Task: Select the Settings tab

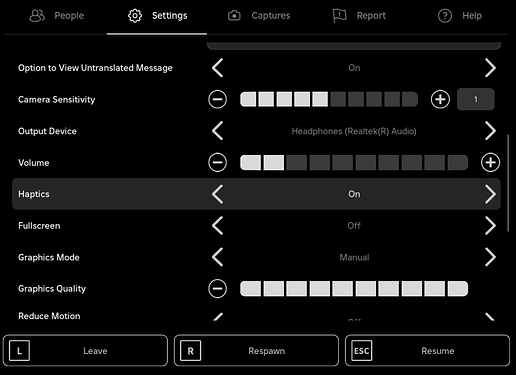Action: point(157,16)
